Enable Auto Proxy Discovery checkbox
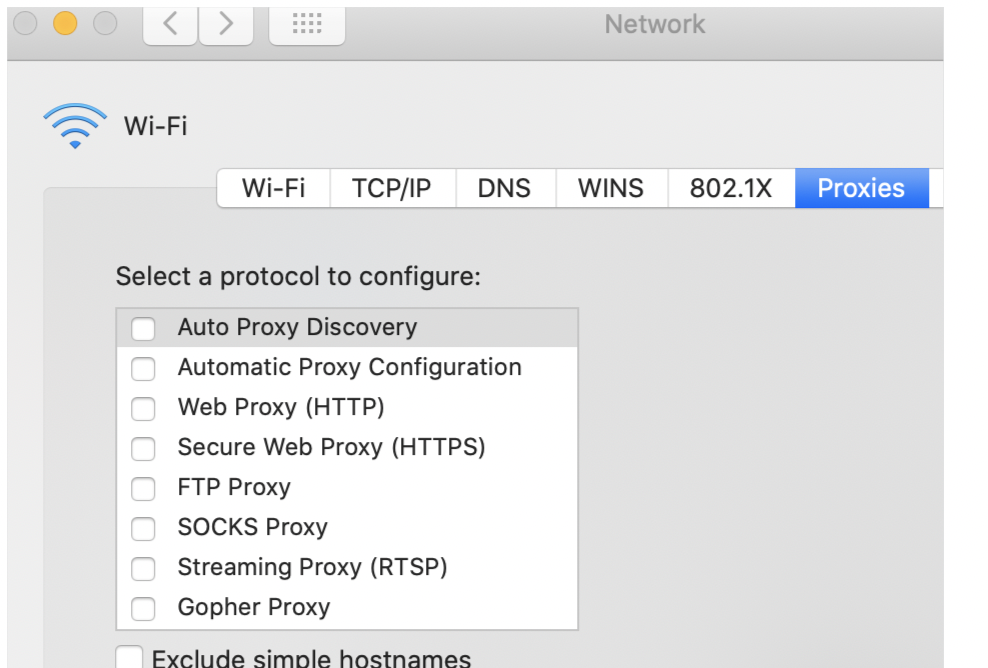988x668 pixels. tap(144, 328)
